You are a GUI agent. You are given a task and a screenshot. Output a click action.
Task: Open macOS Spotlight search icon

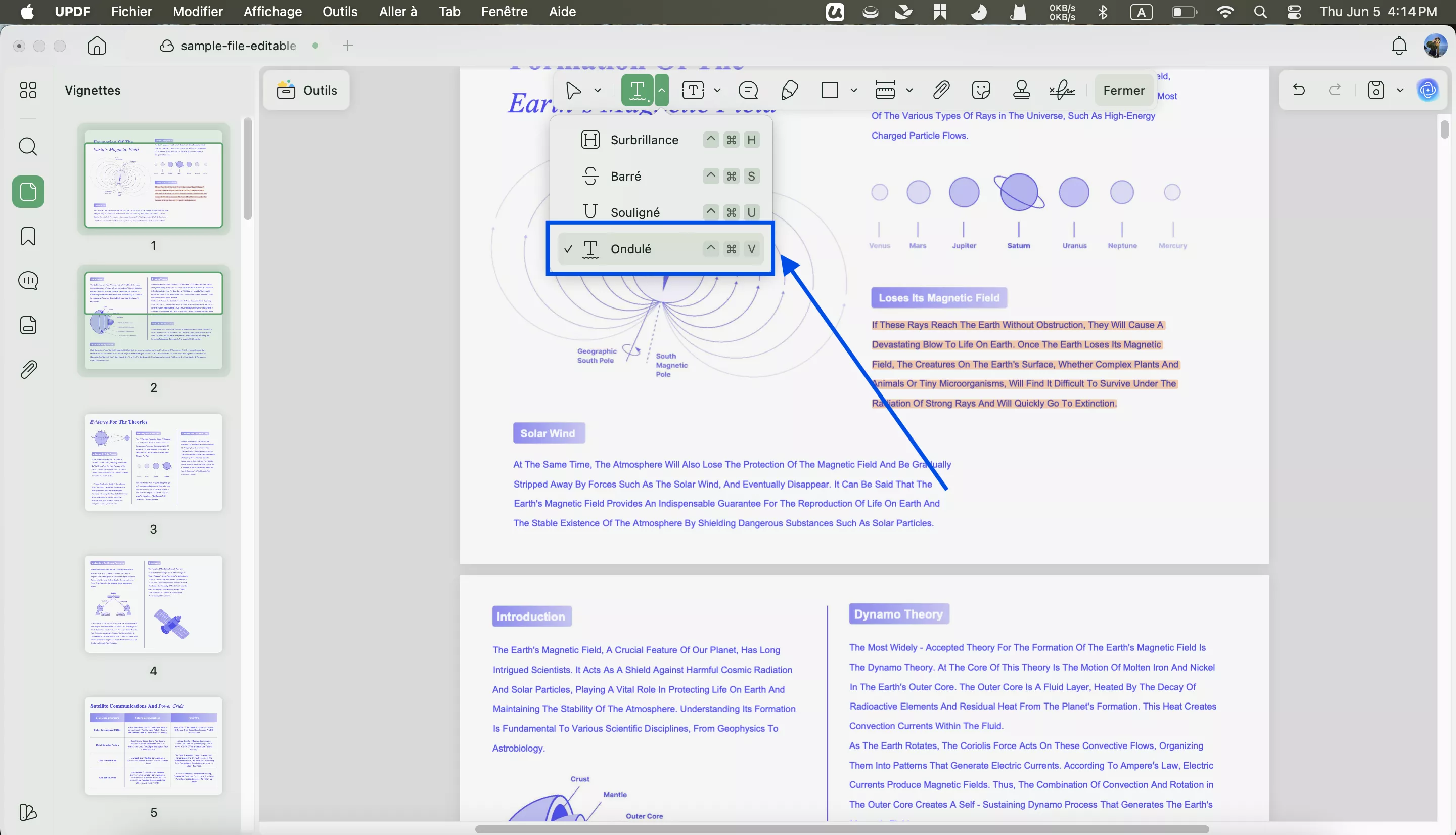[x=1260, y=12]
